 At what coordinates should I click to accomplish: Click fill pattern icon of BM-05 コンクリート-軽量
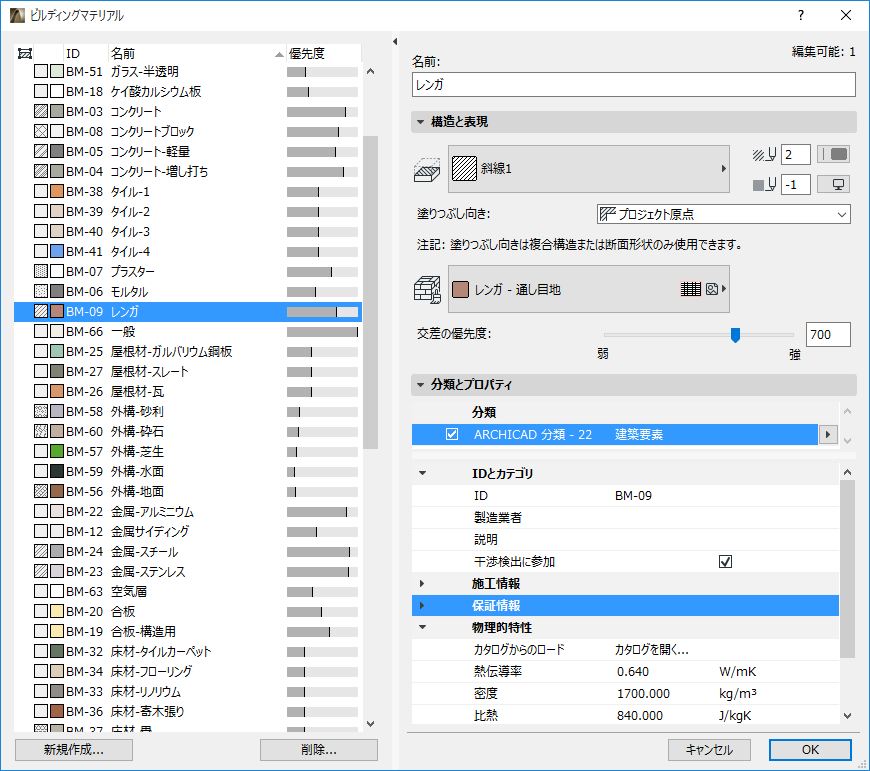coord(41,151)
